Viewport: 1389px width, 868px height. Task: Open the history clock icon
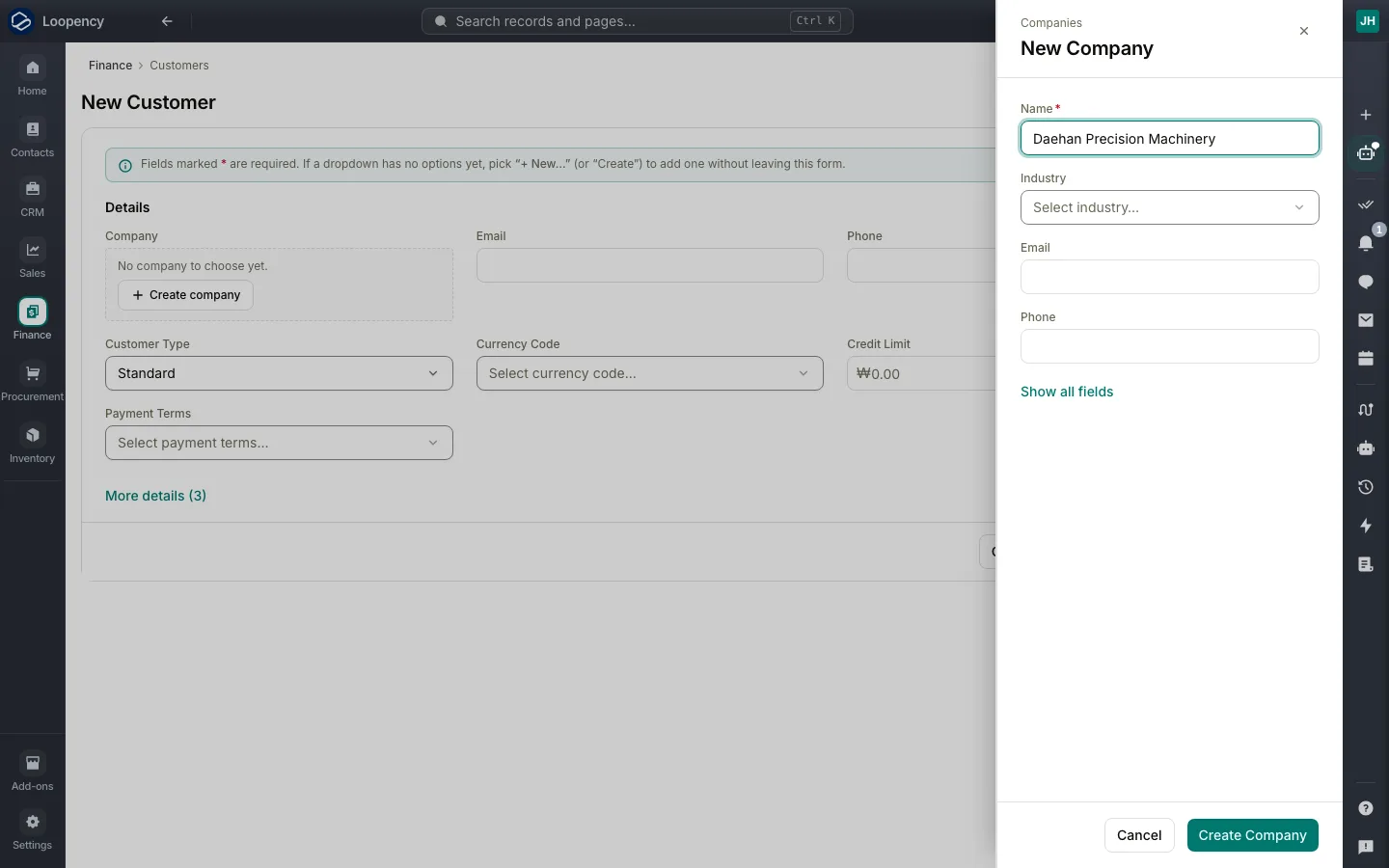[1366, 487]
